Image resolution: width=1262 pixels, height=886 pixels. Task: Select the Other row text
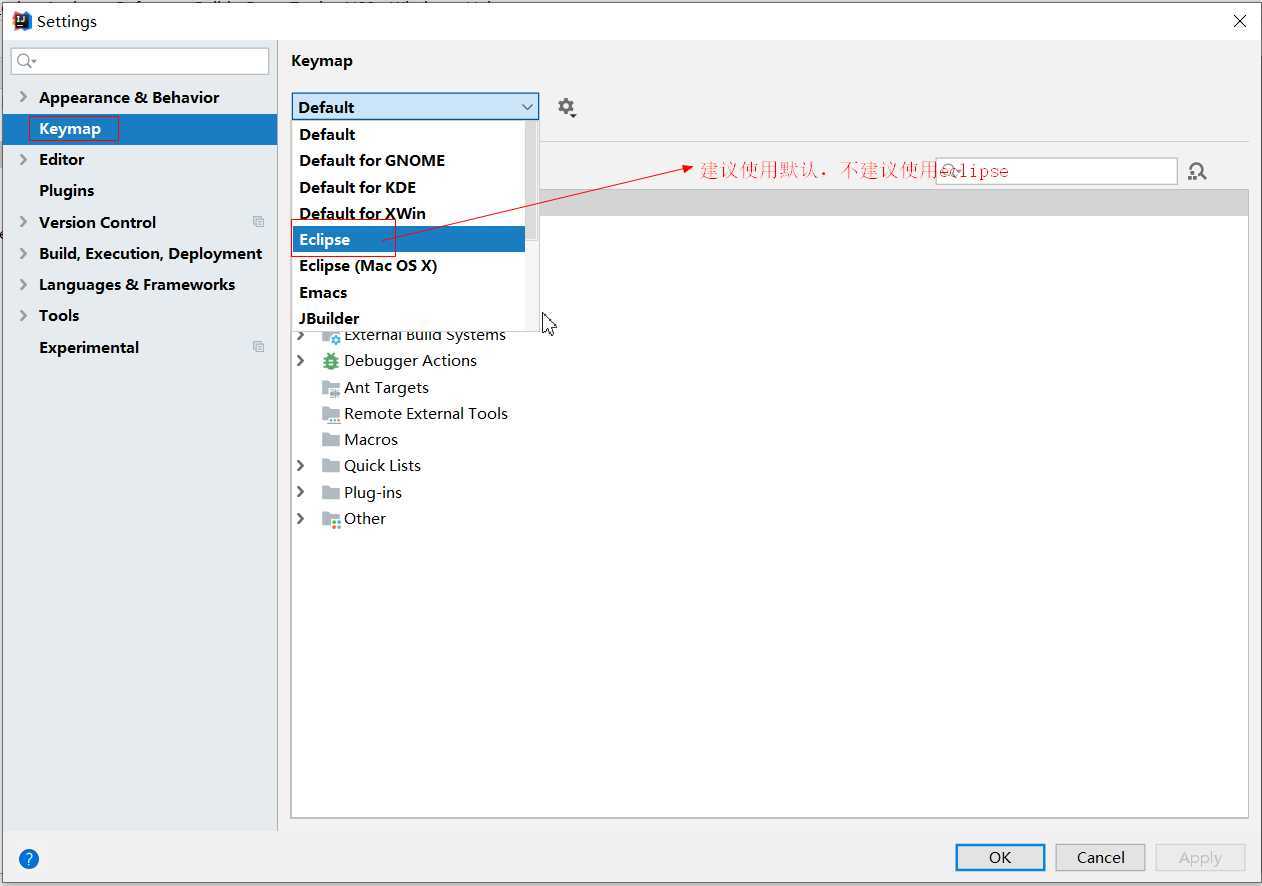point(365,518)
